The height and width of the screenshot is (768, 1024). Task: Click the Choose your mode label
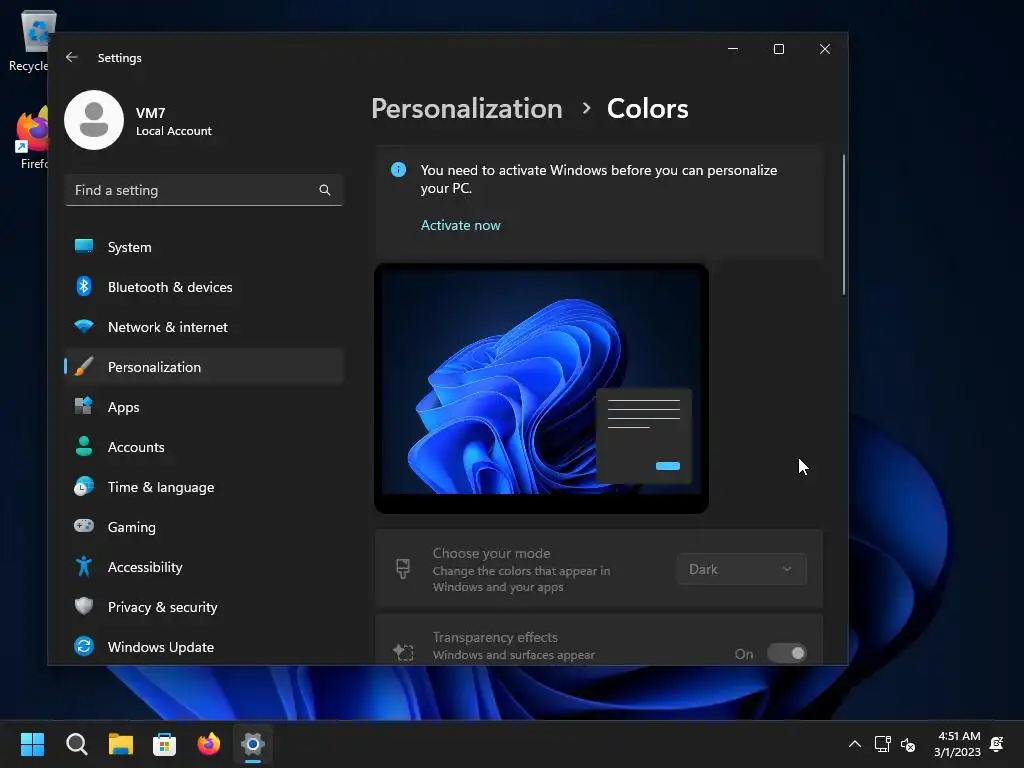[491, 553]
